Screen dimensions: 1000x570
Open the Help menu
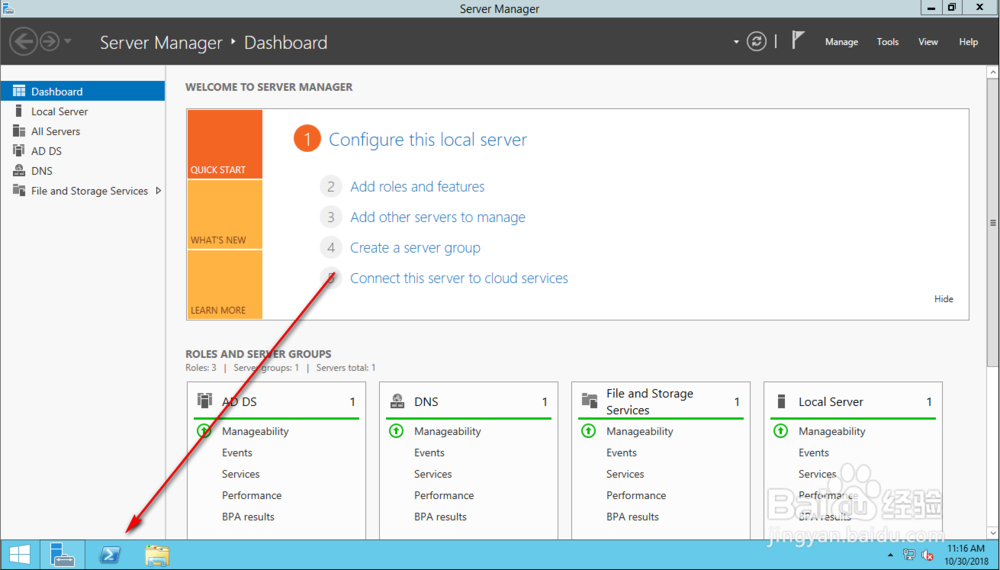[x=968, y=42]
